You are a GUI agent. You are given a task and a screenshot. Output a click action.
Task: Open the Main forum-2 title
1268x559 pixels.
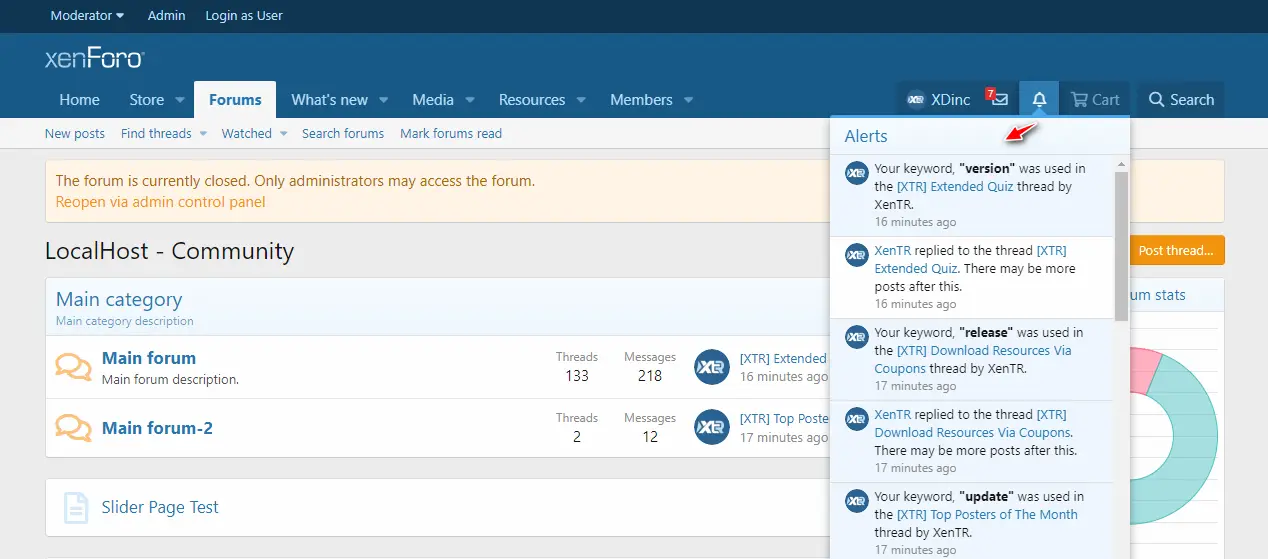[x=157, y=428]
